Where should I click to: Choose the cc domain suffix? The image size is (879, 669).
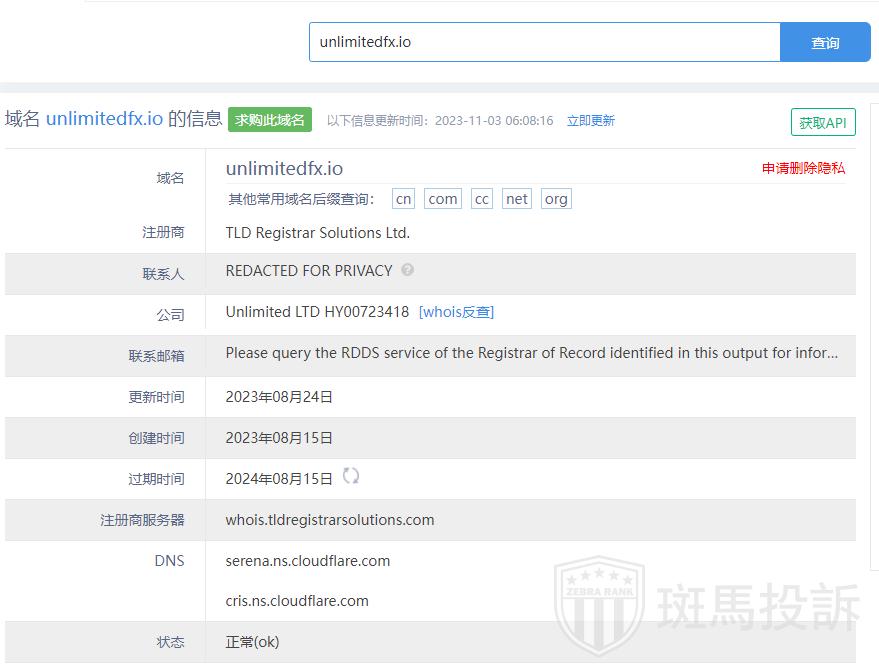click(x=482, y=199)
